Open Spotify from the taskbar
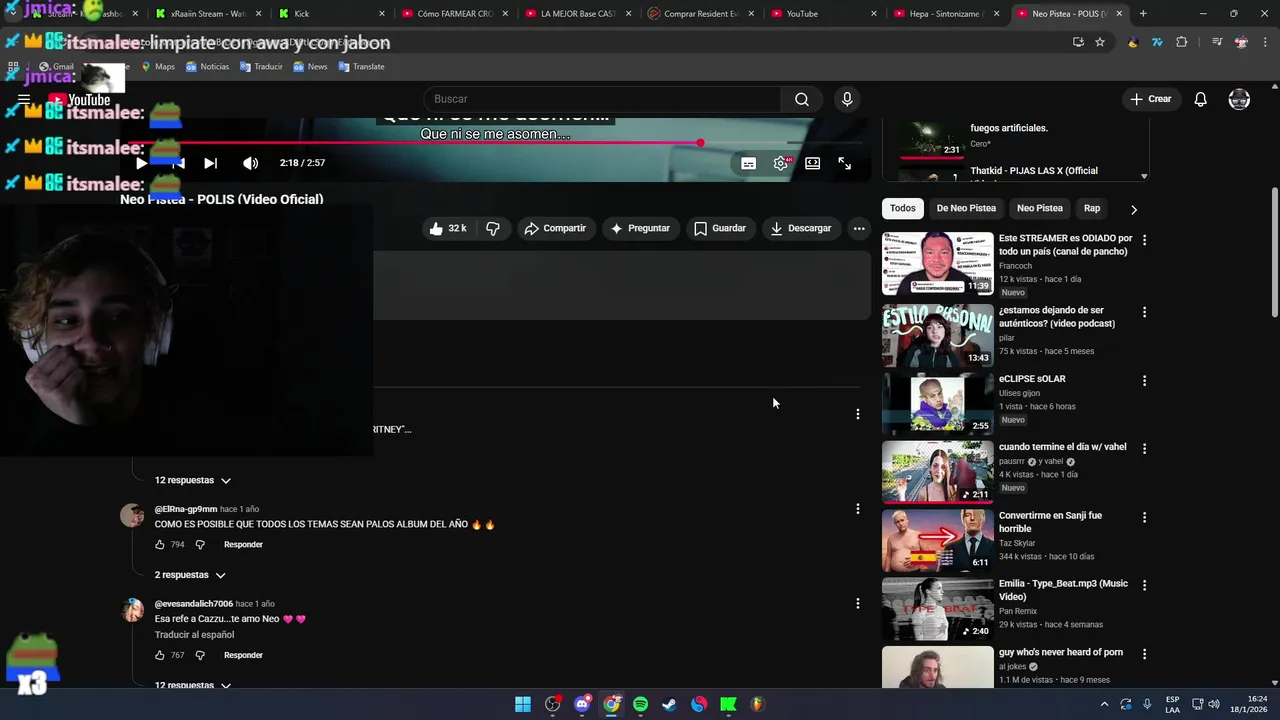 click(640, 704)
